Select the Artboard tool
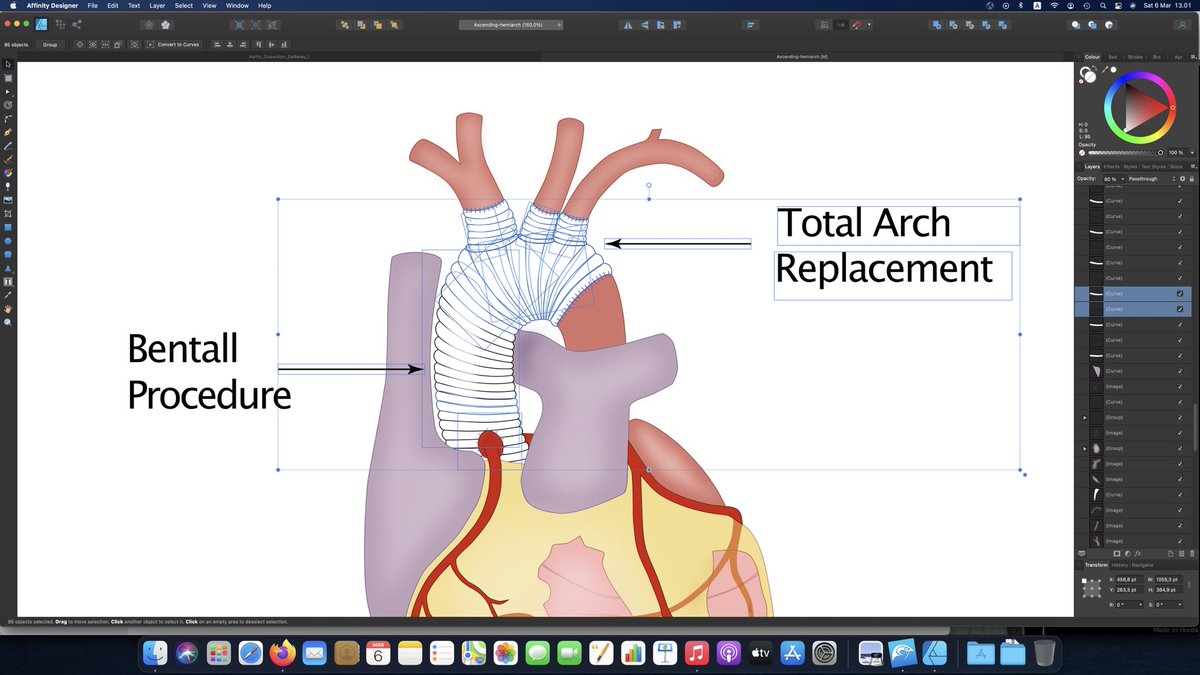The height and width of the screenshot is (675, 1200). (8, 77)
